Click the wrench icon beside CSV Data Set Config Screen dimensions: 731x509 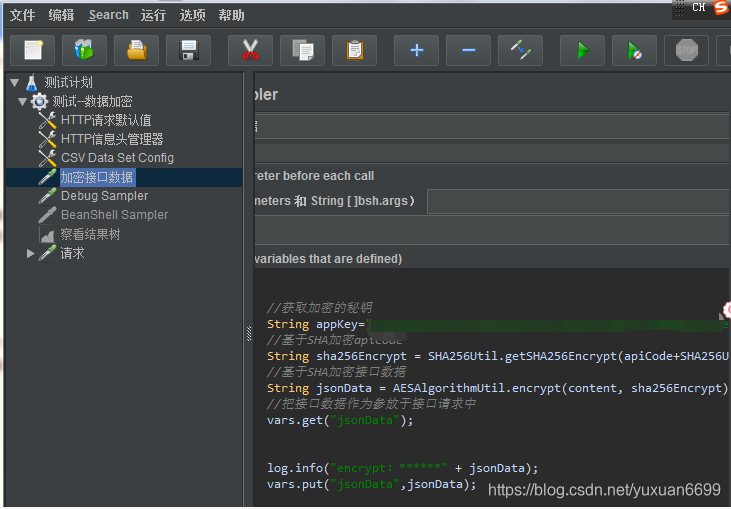[47, 158]
